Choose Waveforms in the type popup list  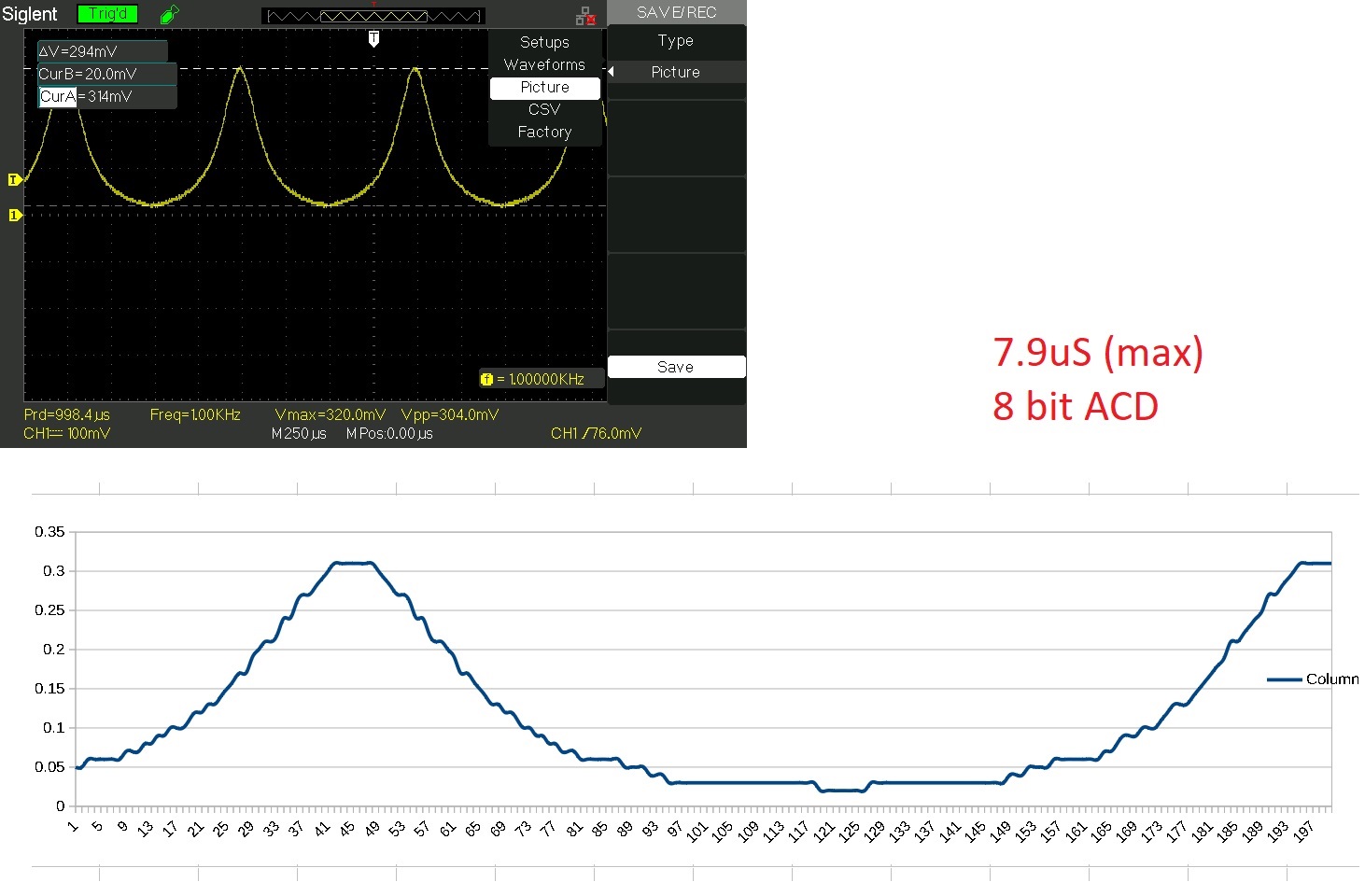click(544, 64)
